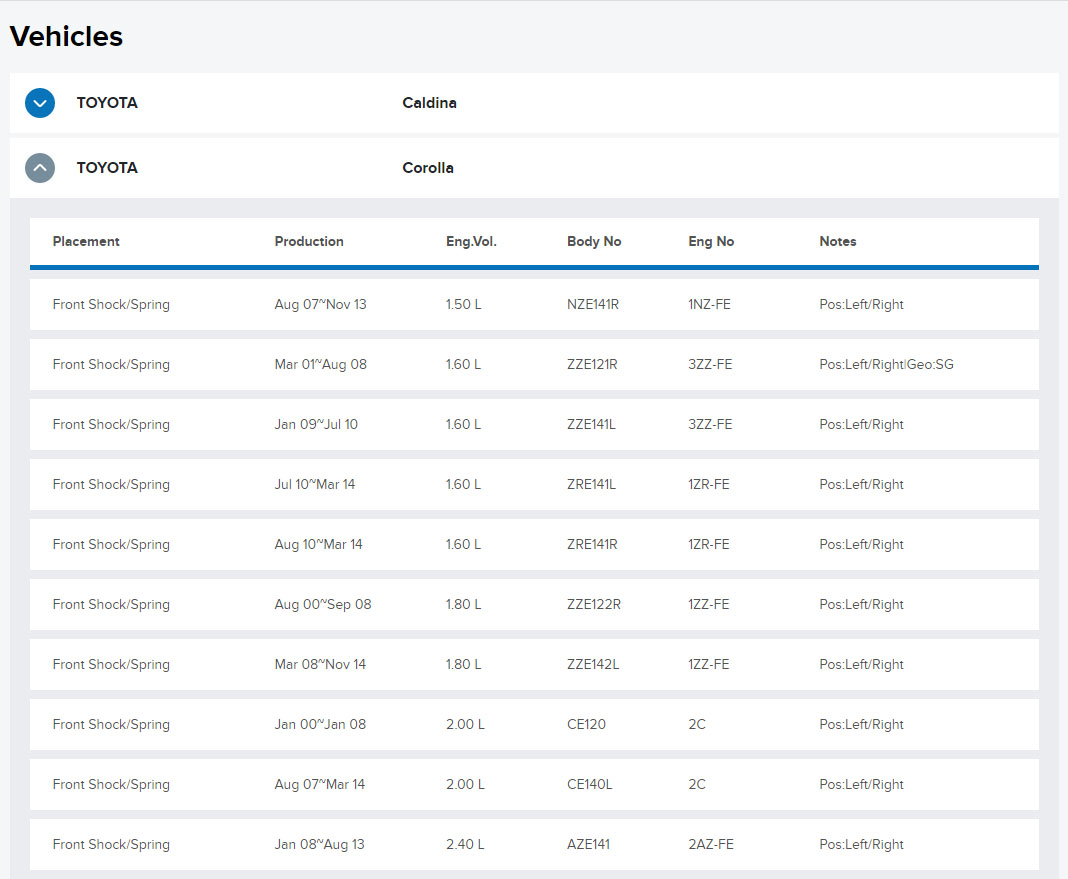Click engine number 2AZ-FE
This screenshot has height=879, width=1068.
click(x=711, y=844)
